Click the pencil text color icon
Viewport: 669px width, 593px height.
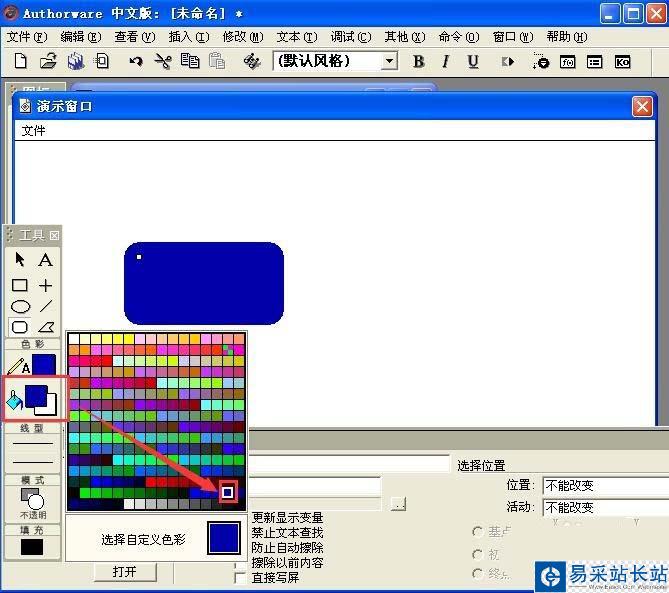click(18, 366)
